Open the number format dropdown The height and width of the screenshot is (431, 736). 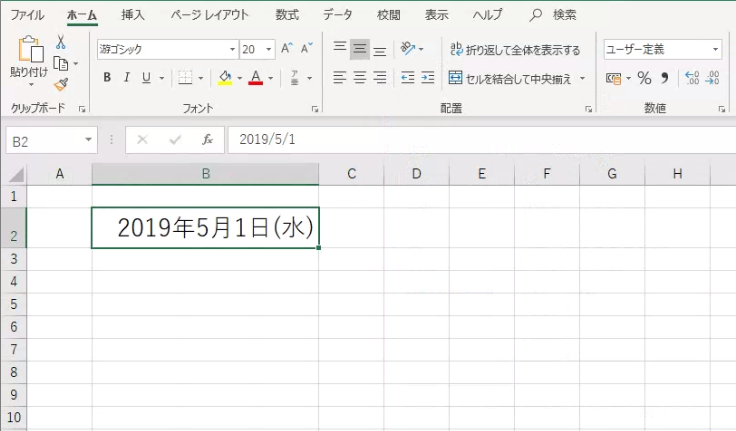pos(716,49)
